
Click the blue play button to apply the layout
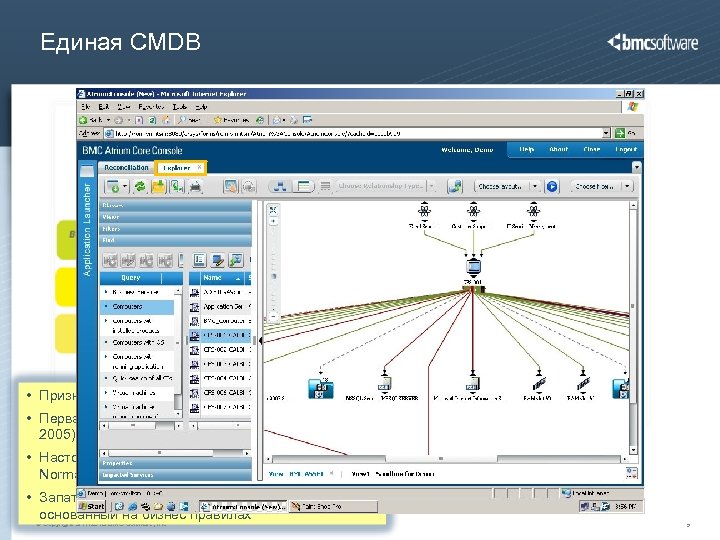tap(552, 186)
